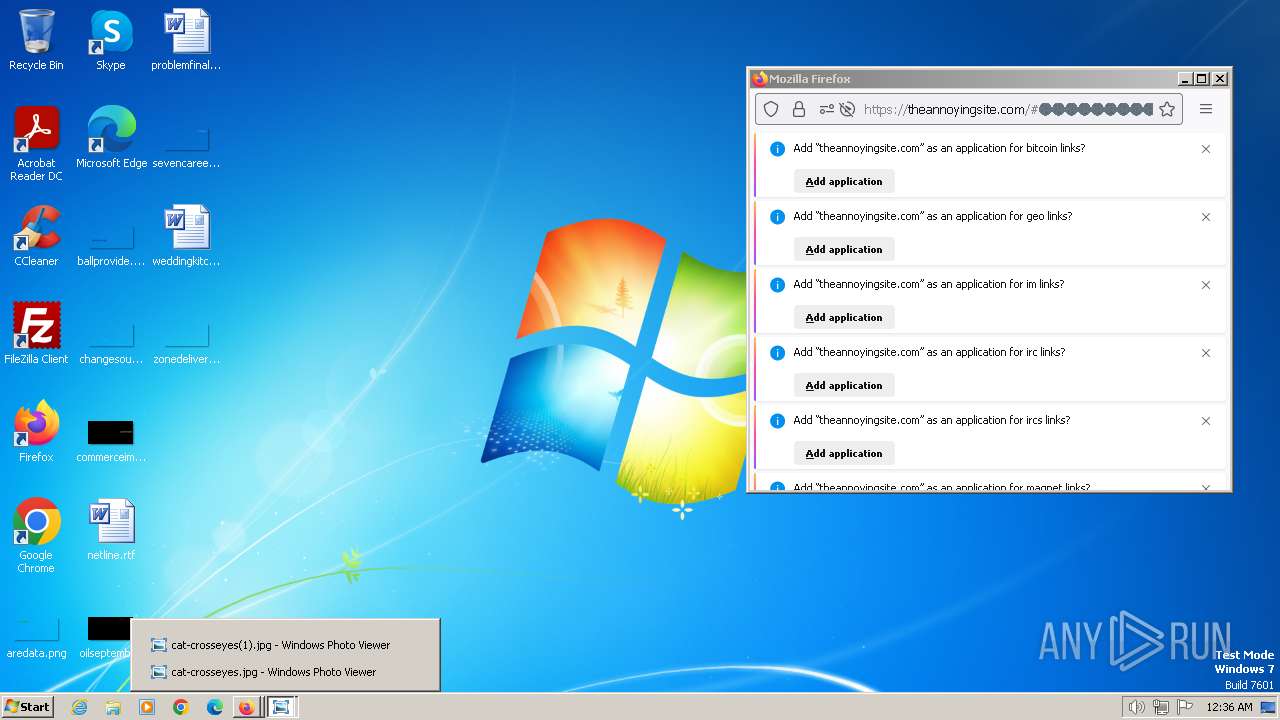The width and height of the screenshot is (1280, 720).
Task: Select the weddingkitc Word document icon
Action: (x=186, y=236)
